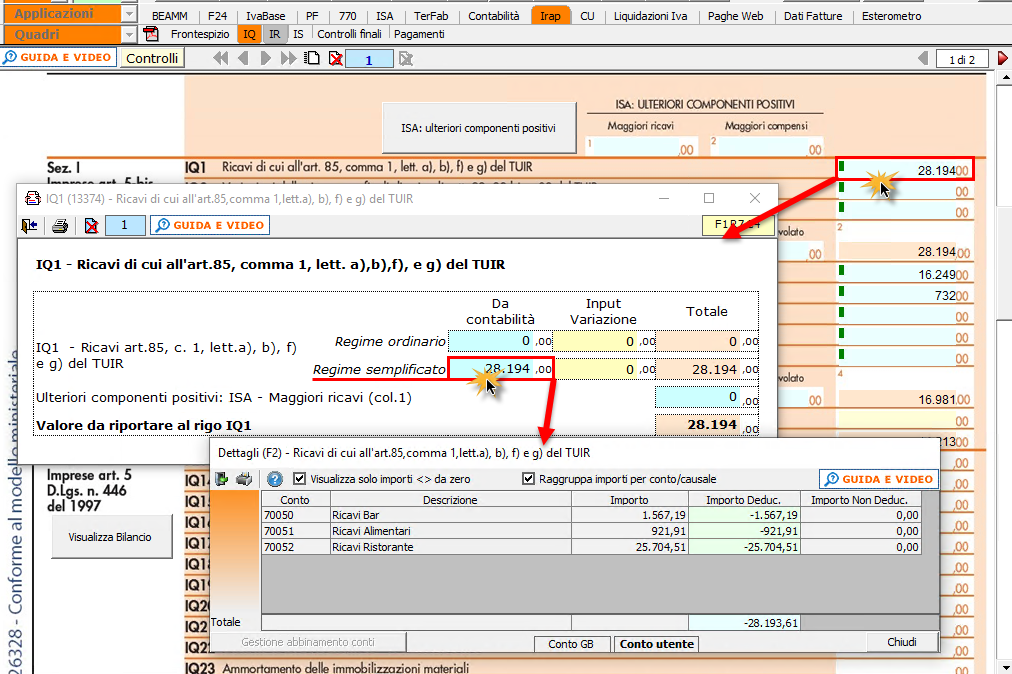This screenshot has width=1012, height=674.
Task: Click the main toolbar page number field
Action: (x=369, y=59)
